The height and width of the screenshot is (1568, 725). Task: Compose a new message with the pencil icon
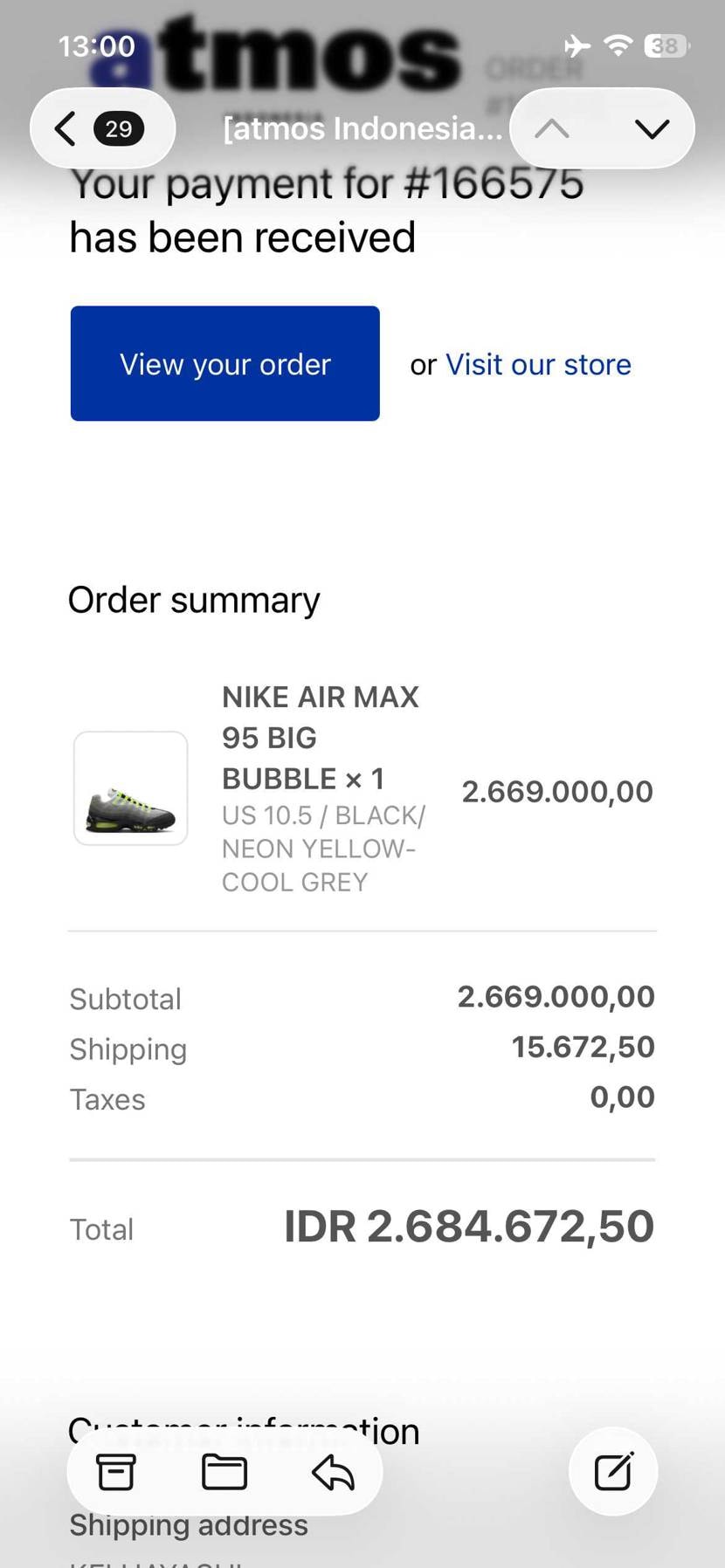tap(613, 1472)
